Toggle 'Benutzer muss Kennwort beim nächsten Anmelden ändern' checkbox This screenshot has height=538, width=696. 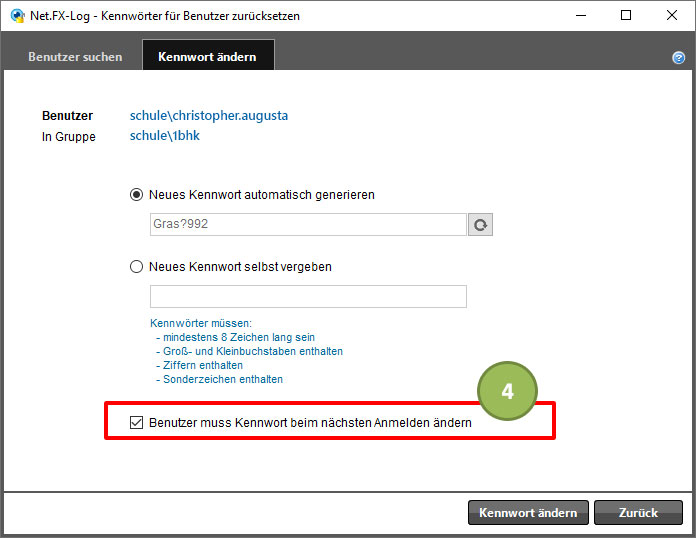(136, 422)
